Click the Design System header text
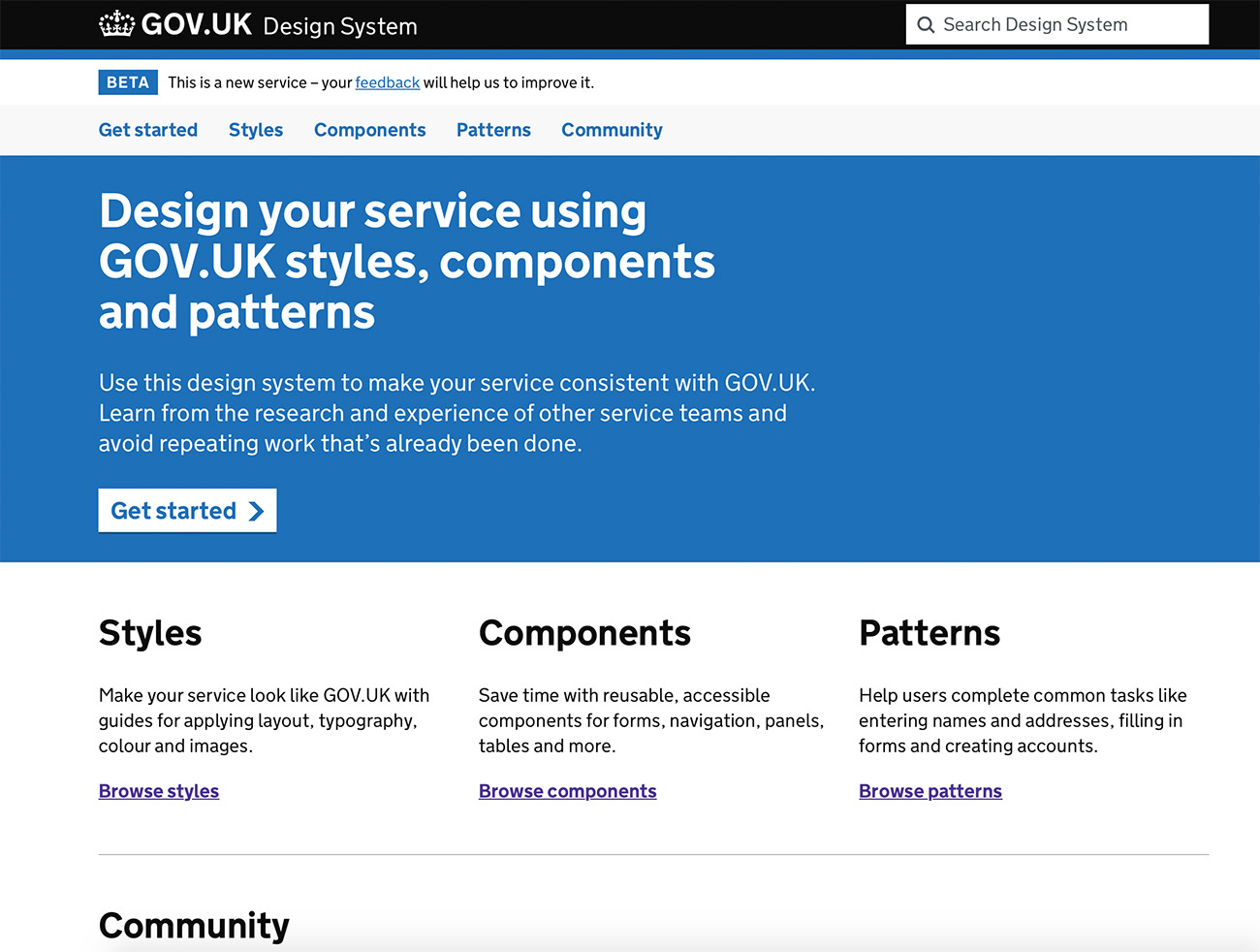Viewport: 1260px width, 952px height. point(339,26)
